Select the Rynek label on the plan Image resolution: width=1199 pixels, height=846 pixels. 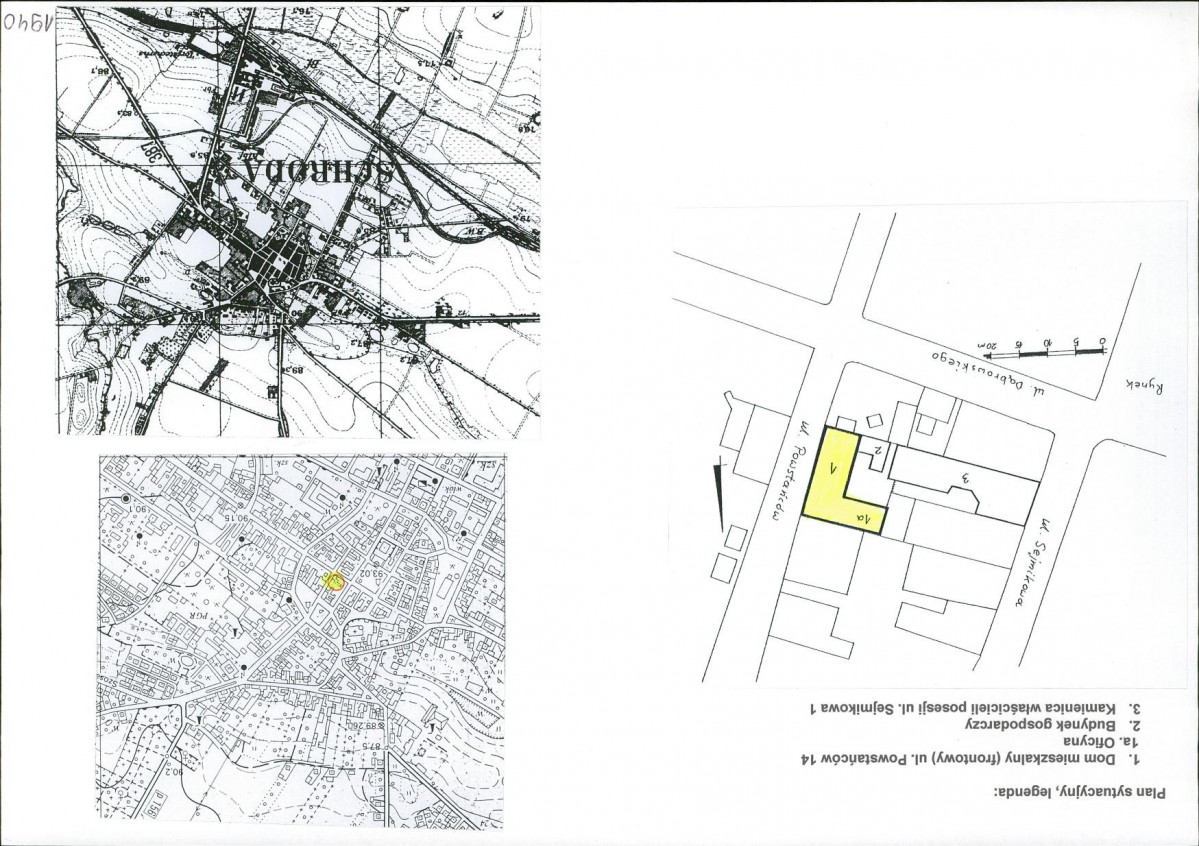click(1145, 387)
